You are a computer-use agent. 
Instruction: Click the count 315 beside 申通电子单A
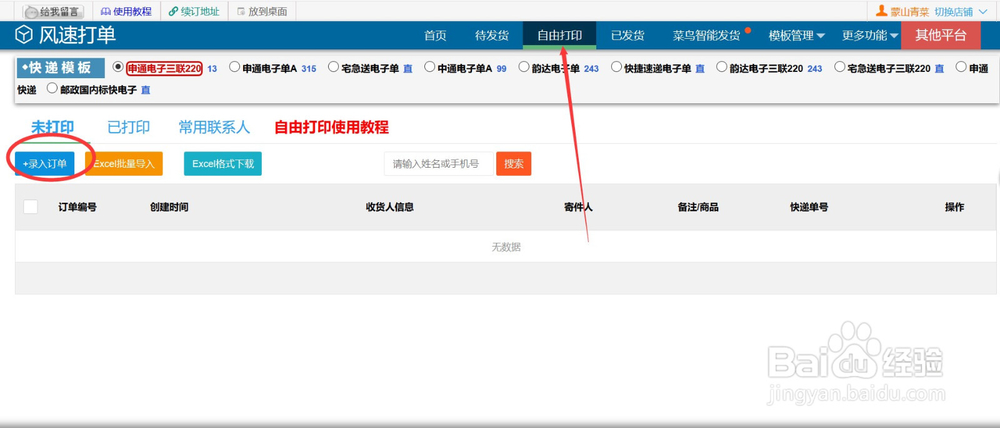pyautogui.click(x=309, y=68)
